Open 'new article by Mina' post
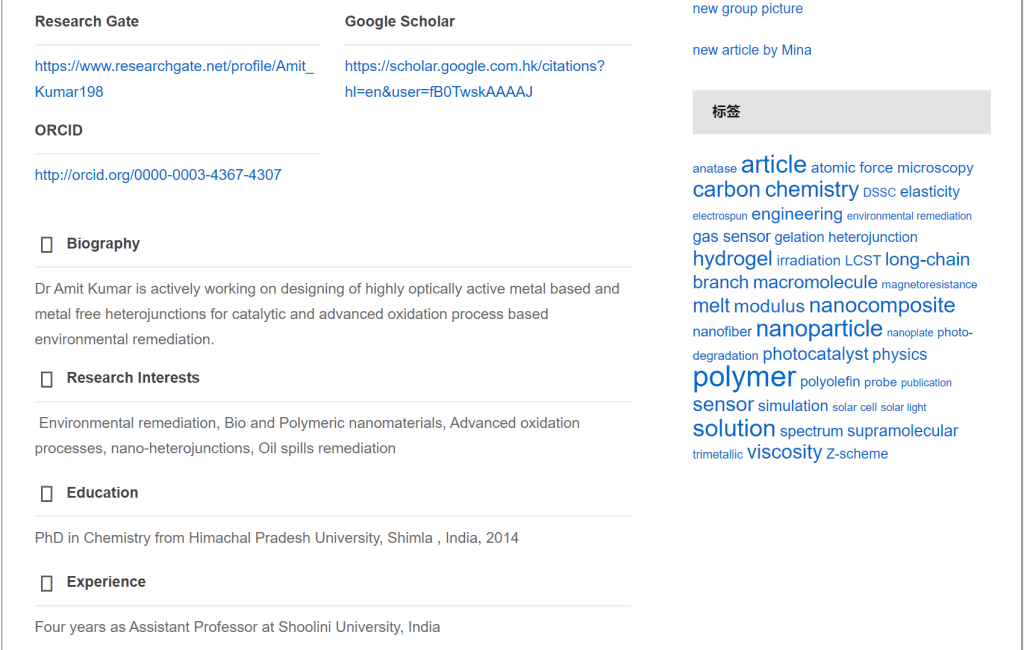Screen dimensions: 1024x650 click(x=752, y=50)
